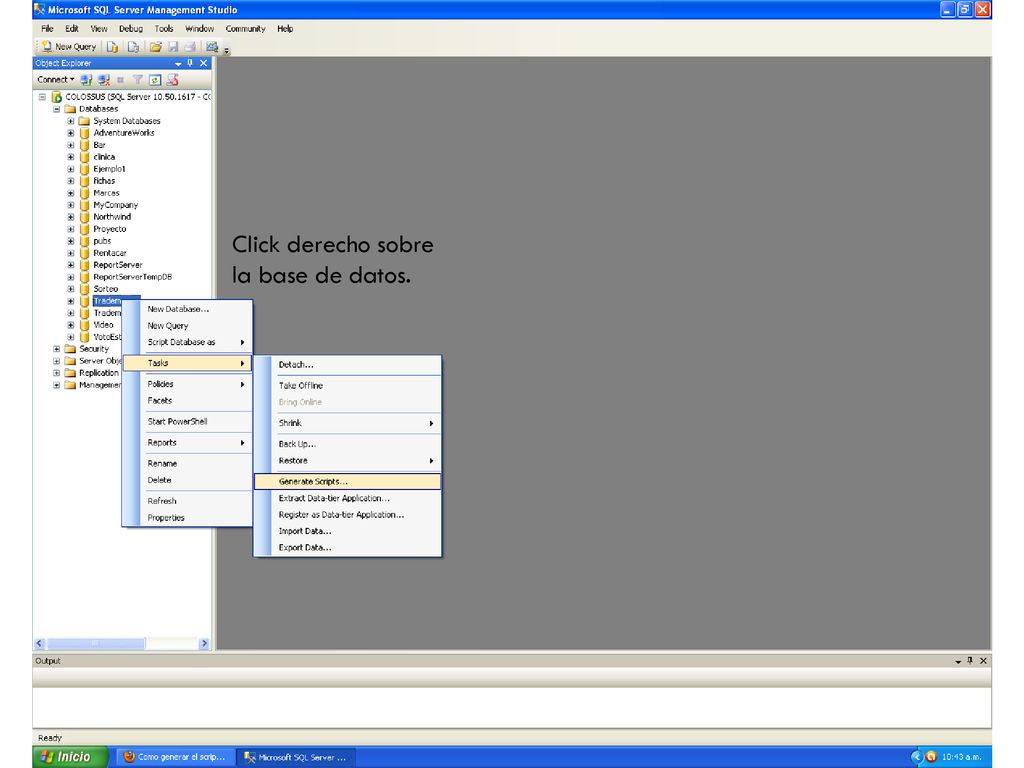Click the Open File folder icon
Image resolution: width=1024 pixels, height=768 pixels.
[x=155, y=47]
